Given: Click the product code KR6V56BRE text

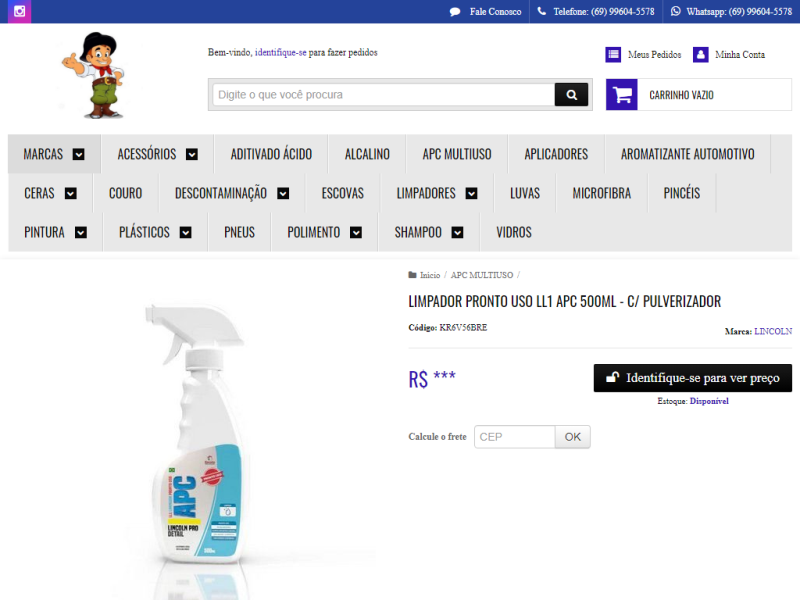Looking at the screenshot, I should pyautogui.click(x=463, y=328).
